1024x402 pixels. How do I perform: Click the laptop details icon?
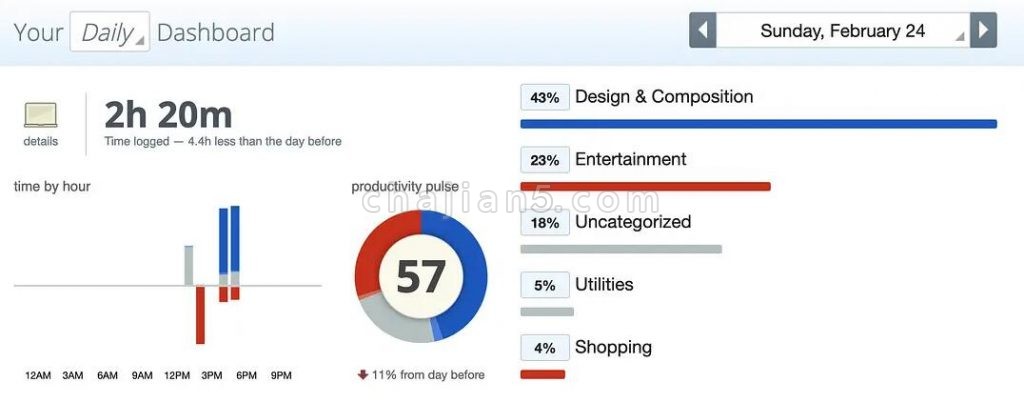point(41,115)
